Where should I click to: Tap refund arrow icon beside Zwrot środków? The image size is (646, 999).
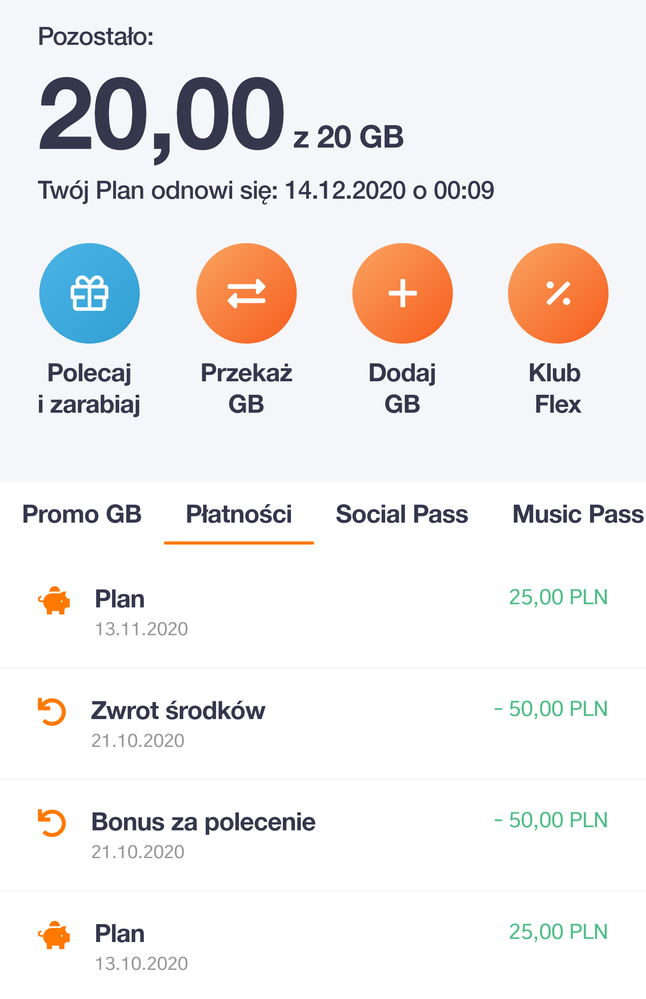pos(51,712)
